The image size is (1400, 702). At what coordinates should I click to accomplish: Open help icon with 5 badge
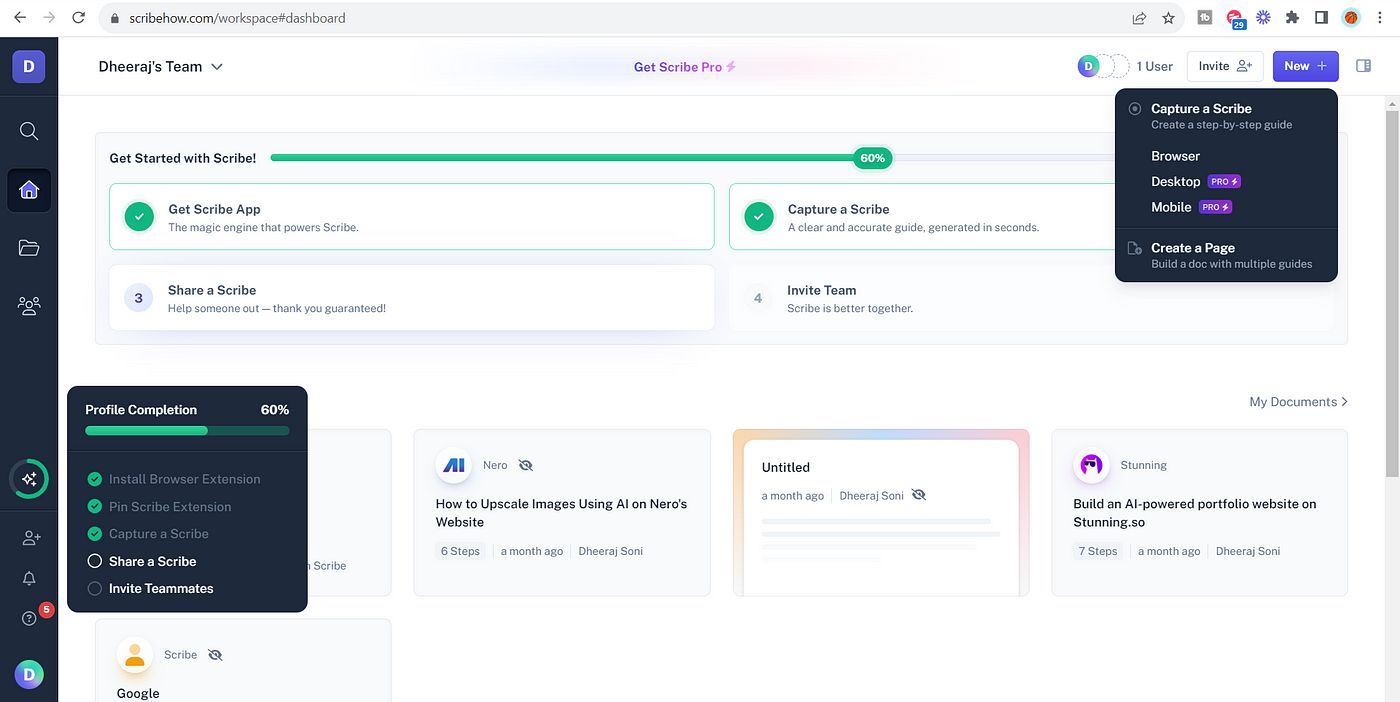tap(31, 618)
